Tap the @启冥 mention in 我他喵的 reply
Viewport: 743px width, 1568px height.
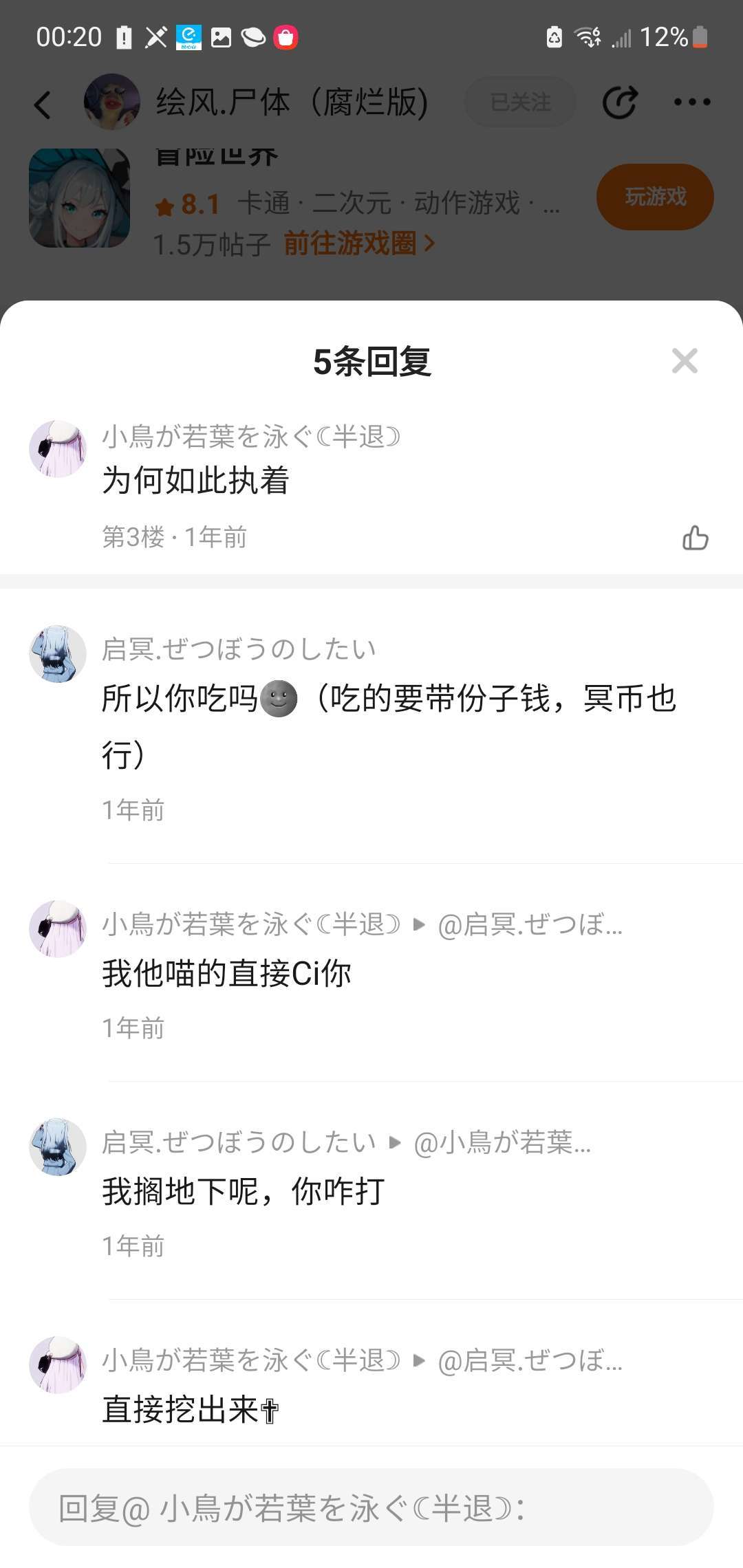tap(530, 925)
